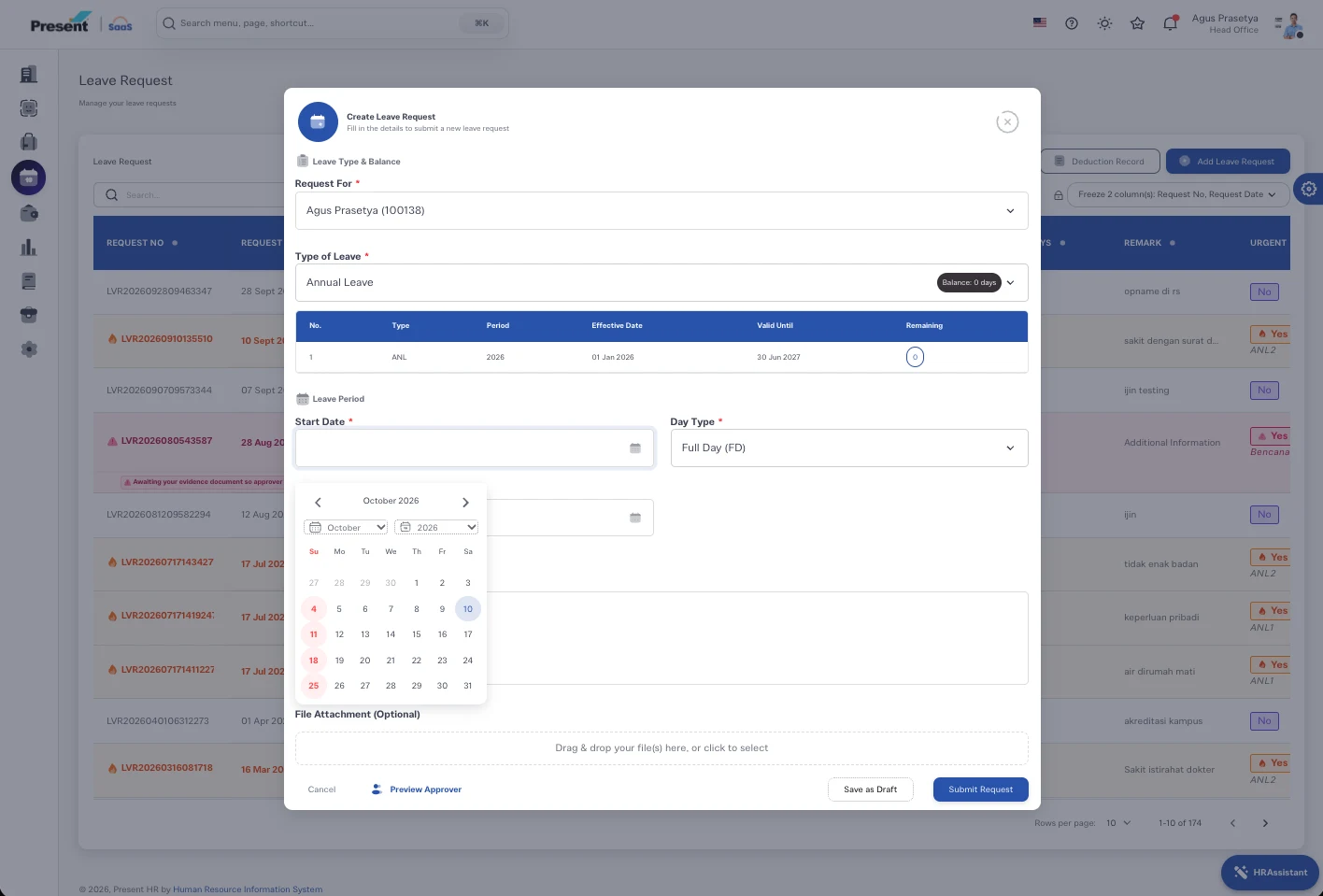Open the gear icon in left sidebar
The width and height of the screenshot is (1323, 896).
pos(29,349)
